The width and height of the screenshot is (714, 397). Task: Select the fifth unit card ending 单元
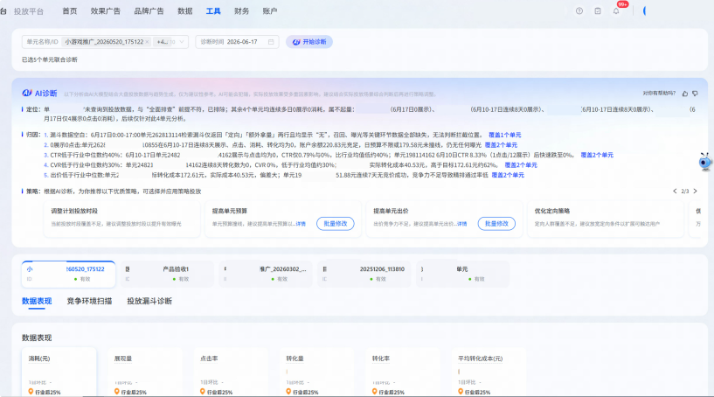tap(463, 274)
